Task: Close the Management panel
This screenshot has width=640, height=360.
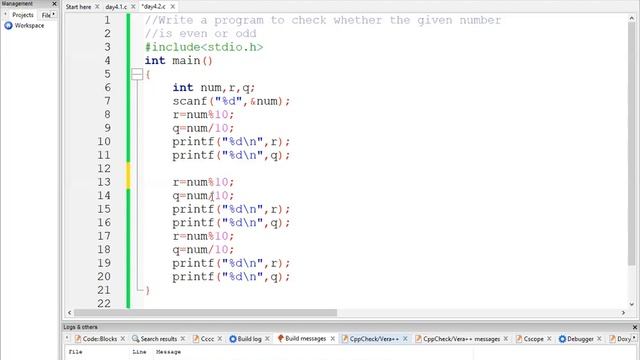Action: (54, 3)
